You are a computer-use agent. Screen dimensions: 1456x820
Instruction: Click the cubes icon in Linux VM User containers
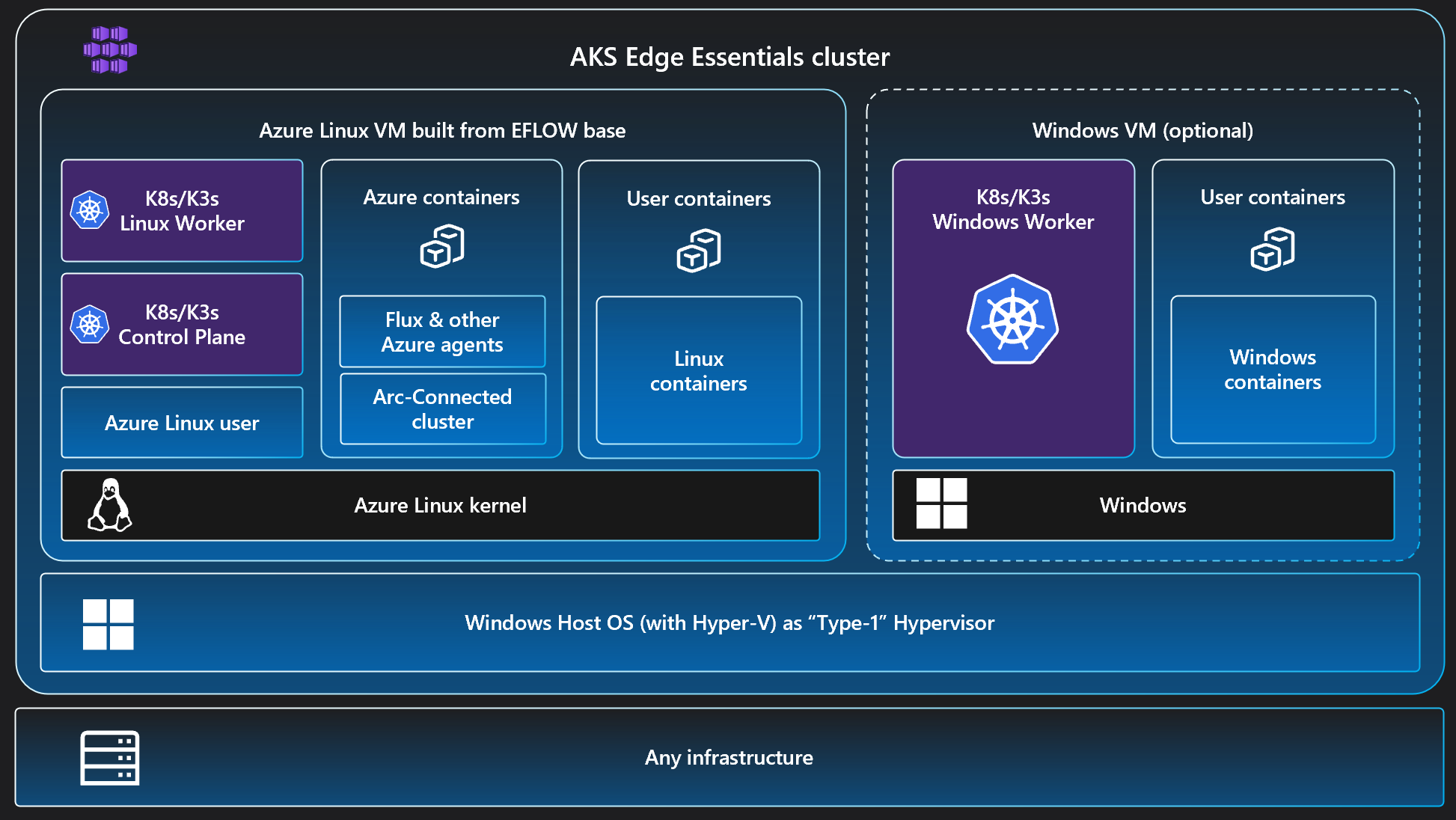[x=699, y=251]
